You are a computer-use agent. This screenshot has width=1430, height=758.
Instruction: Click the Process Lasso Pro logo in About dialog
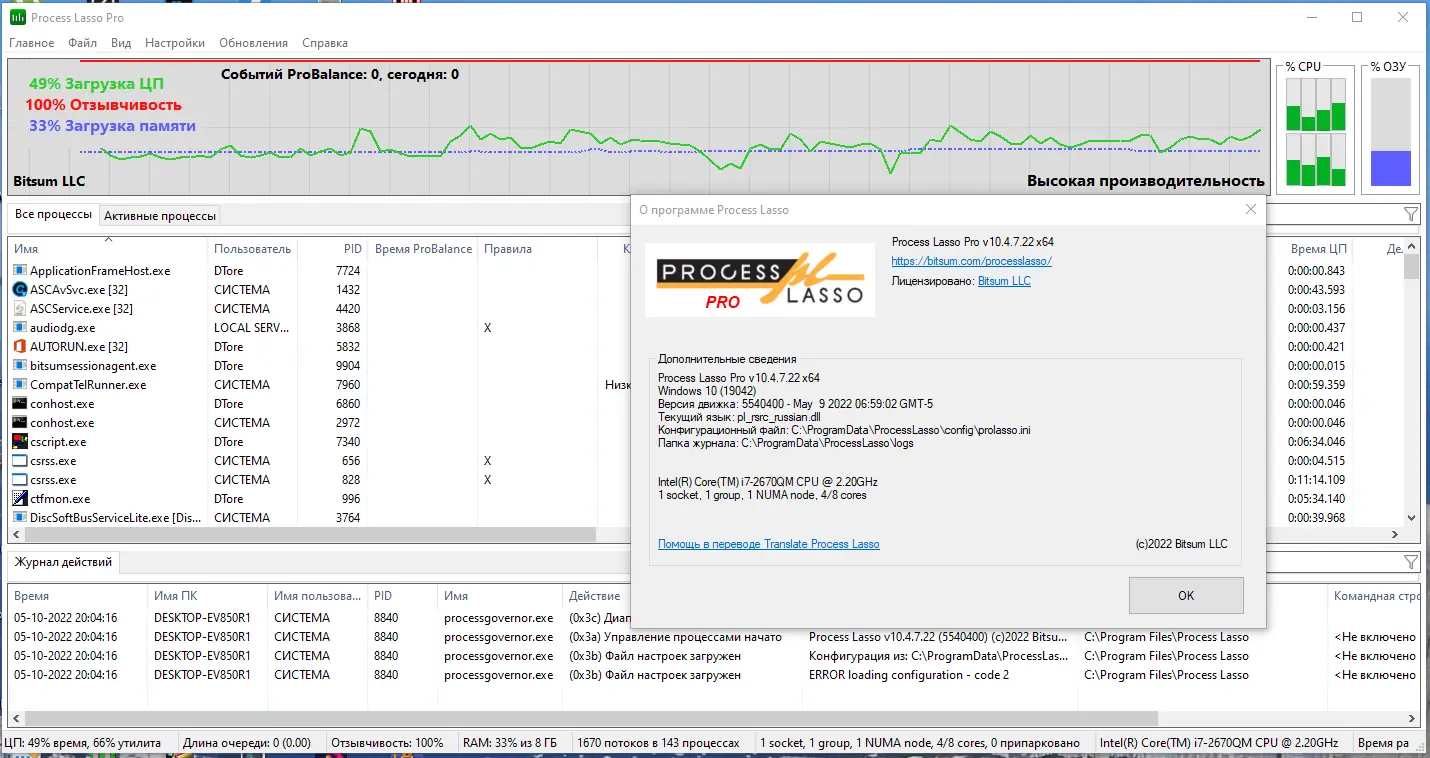[760, 280]
